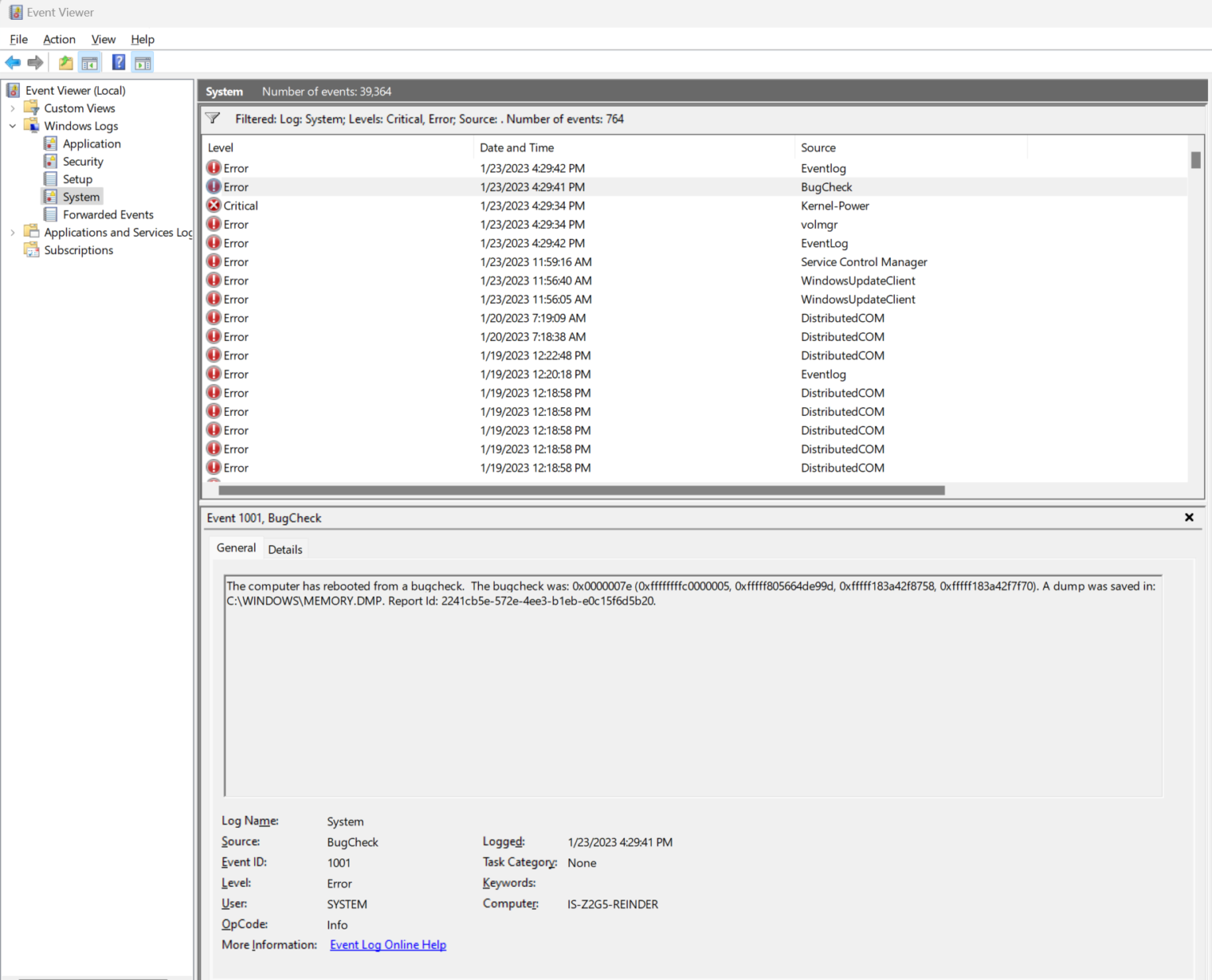This screenshot has height=980, width=1212.
Task: Open the Forwarded Events log
Action: pos(107,214)
